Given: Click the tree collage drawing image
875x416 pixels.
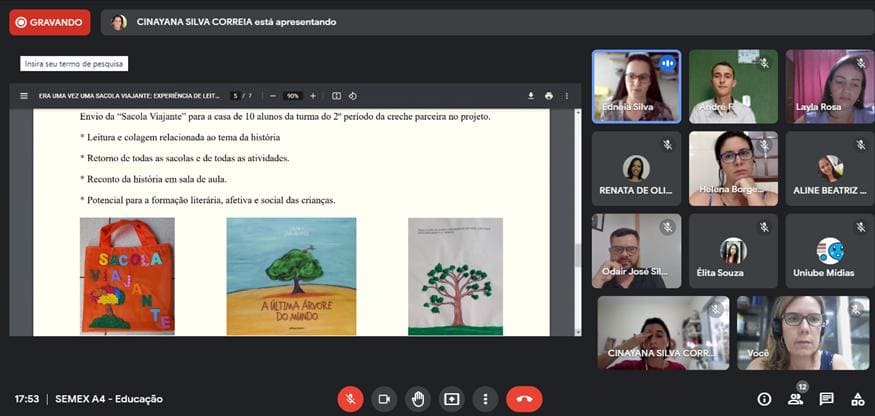Looking at the screenshot, I should 455,276.
